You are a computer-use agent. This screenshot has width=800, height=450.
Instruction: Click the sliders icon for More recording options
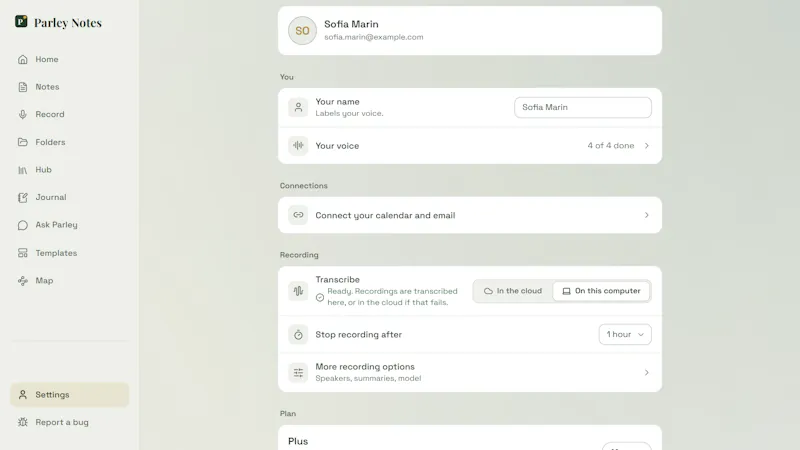(298, 372)
